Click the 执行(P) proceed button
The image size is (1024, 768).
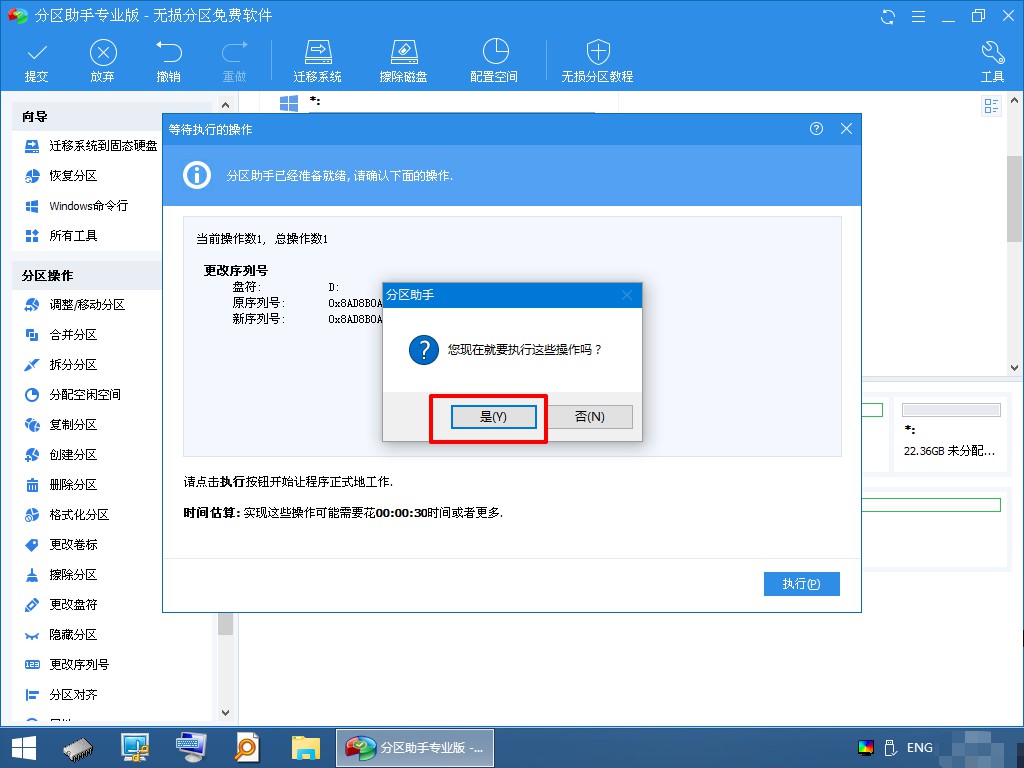[x=801, y=584]
